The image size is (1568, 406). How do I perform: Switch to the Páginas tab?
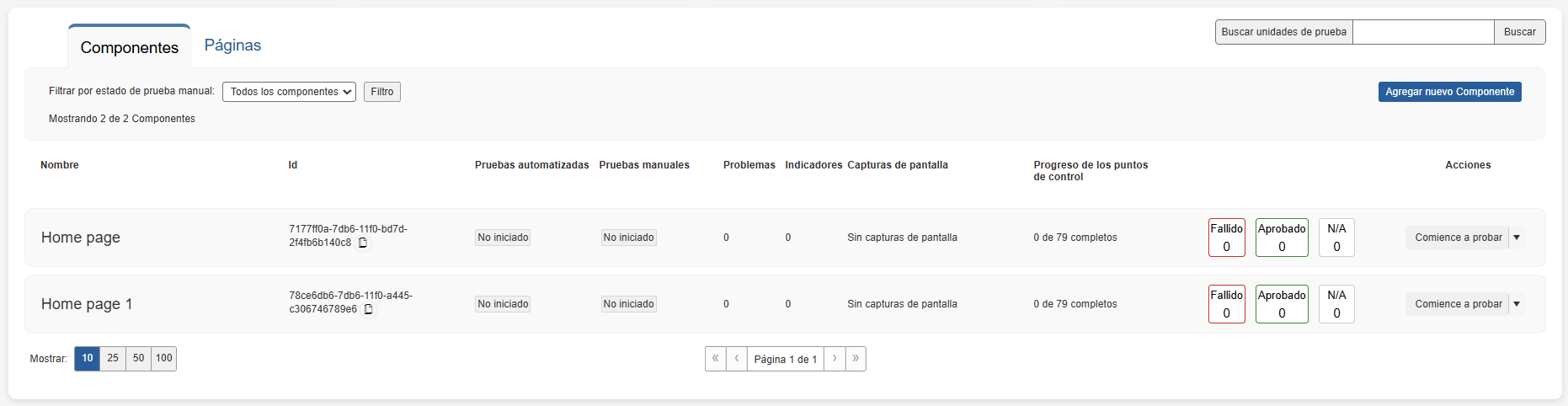click(232, 45)
